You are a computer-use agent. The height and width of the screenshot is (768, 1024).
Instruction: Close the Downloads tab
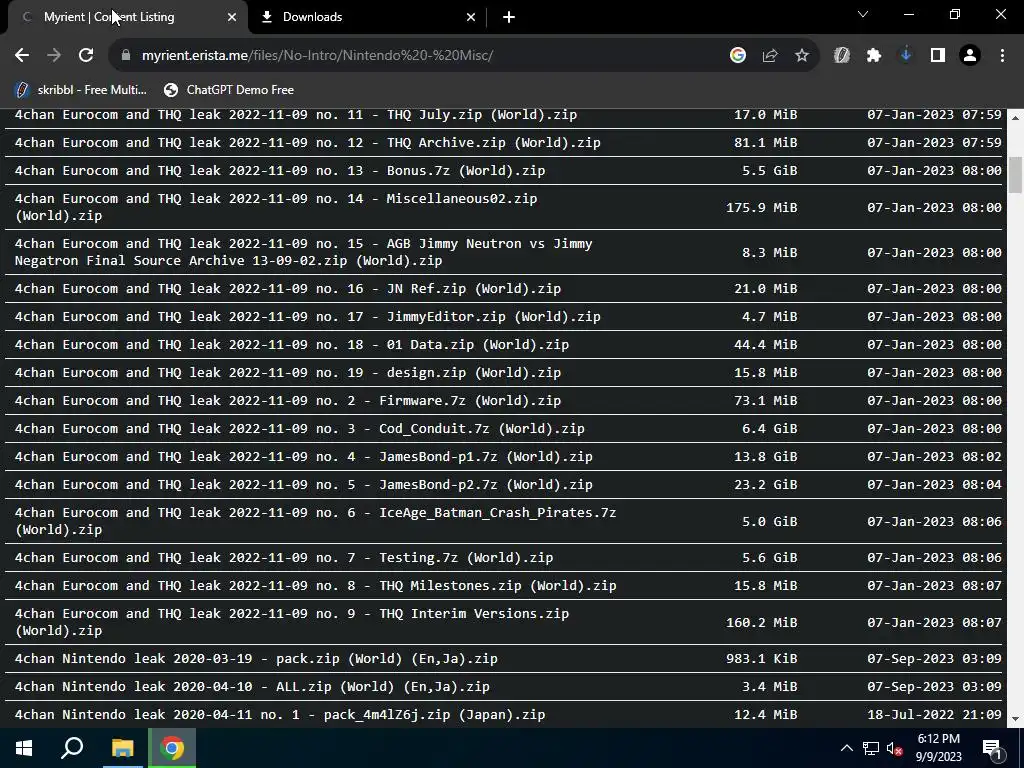click(471, 17)
